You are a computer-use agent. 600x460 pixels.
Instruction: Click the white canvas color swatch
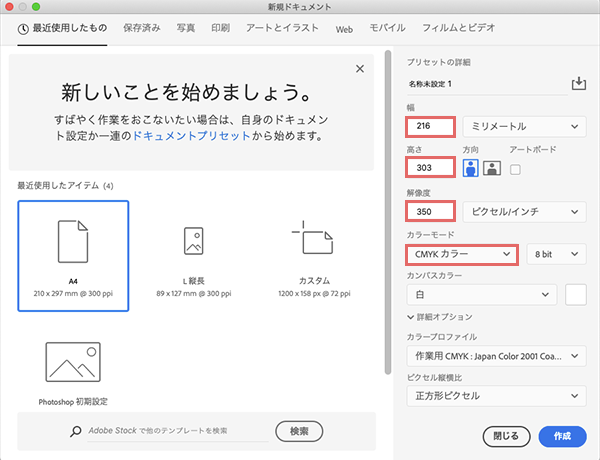click(x=576, y=295)
